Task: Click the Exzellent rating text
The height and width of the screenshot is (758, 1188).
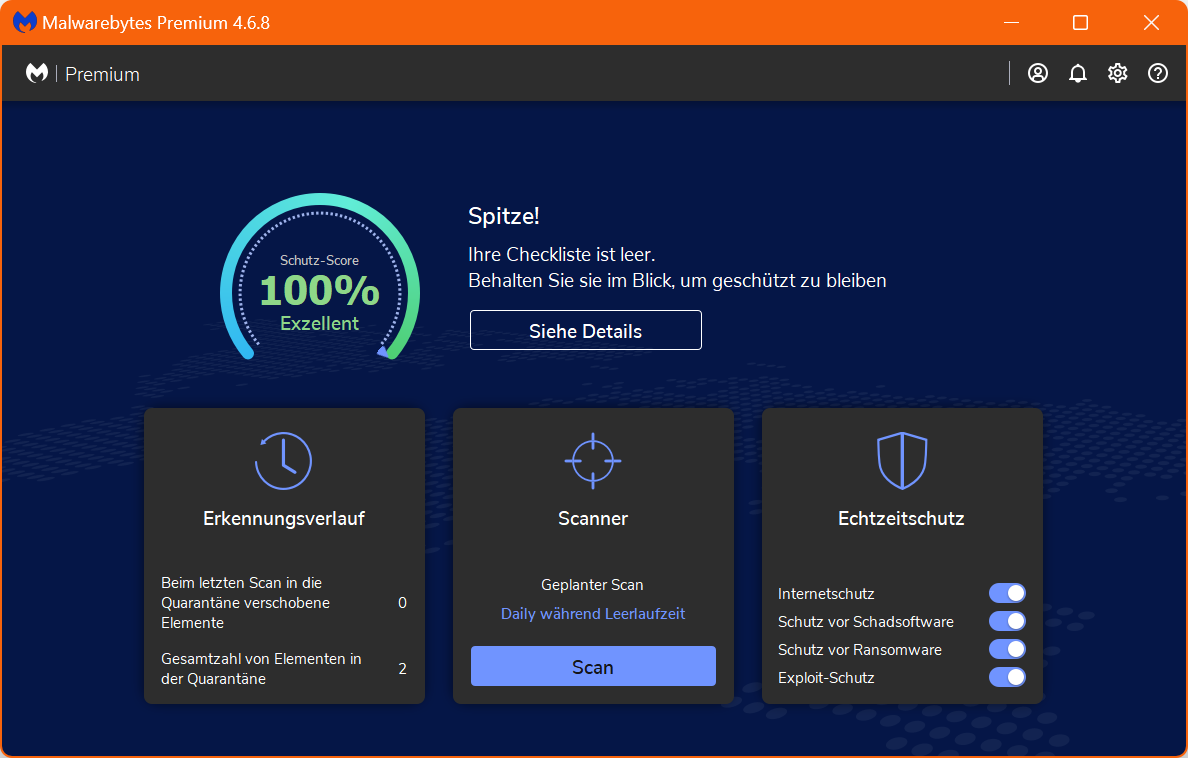Action: click(319, 324)
